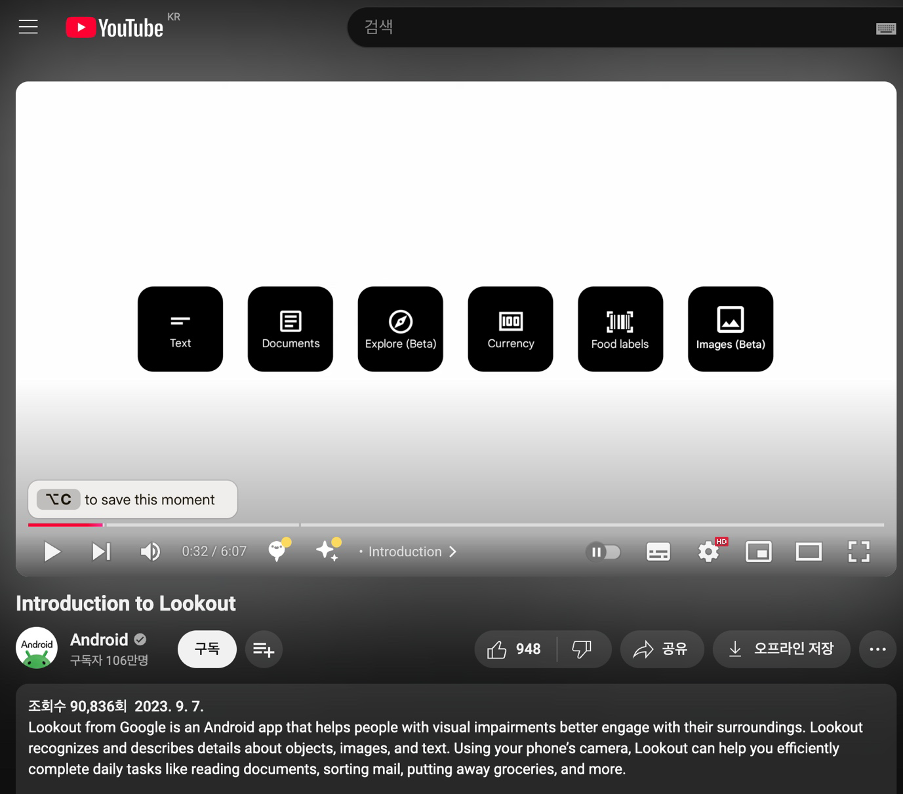Open the hamburger guide menu
This screenshot has width=904, height=794.
[x=28, y=27]
